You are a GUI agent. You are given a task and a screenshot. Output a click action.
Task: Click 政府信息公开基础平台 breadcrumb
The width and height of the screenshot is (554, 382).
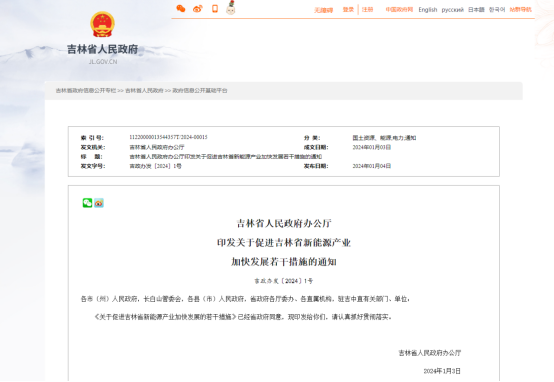[200, 90]
